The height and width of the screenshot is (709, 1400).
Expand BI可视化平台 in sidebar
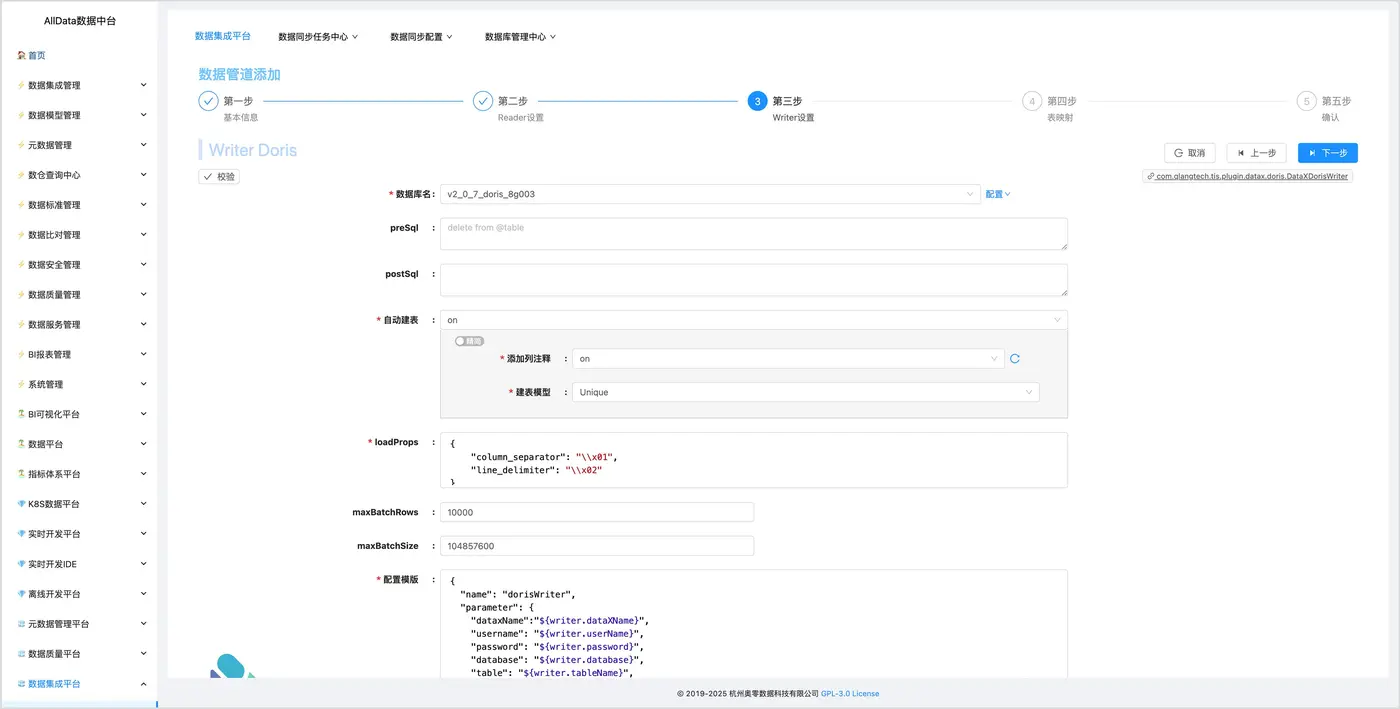pyautogui.click(x=80, y=414)
